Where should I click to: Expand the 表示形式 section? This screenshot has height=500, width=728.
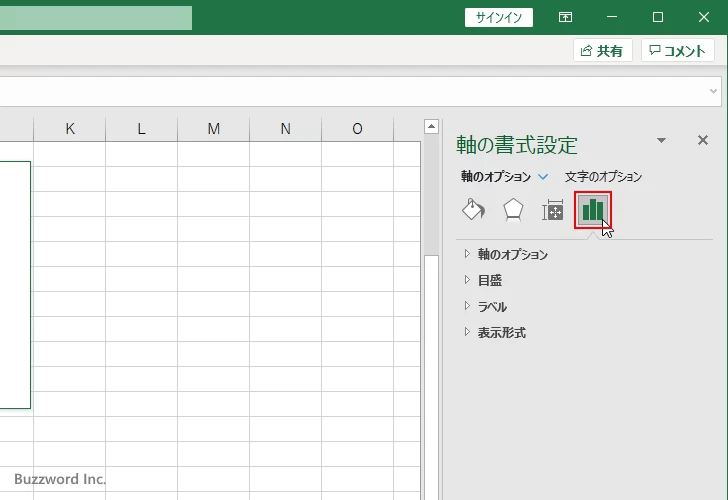[x=495, y=332]
